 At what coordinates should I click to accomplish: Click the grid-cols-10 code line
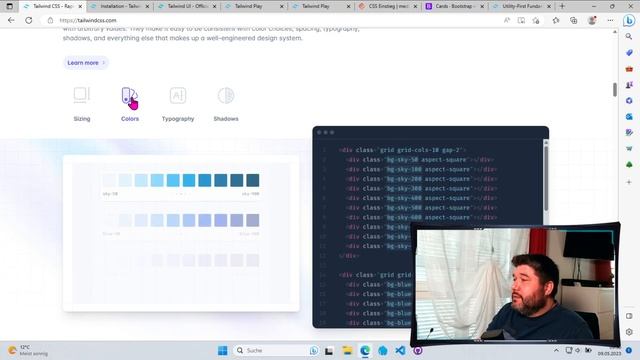[x=402, y=150]
